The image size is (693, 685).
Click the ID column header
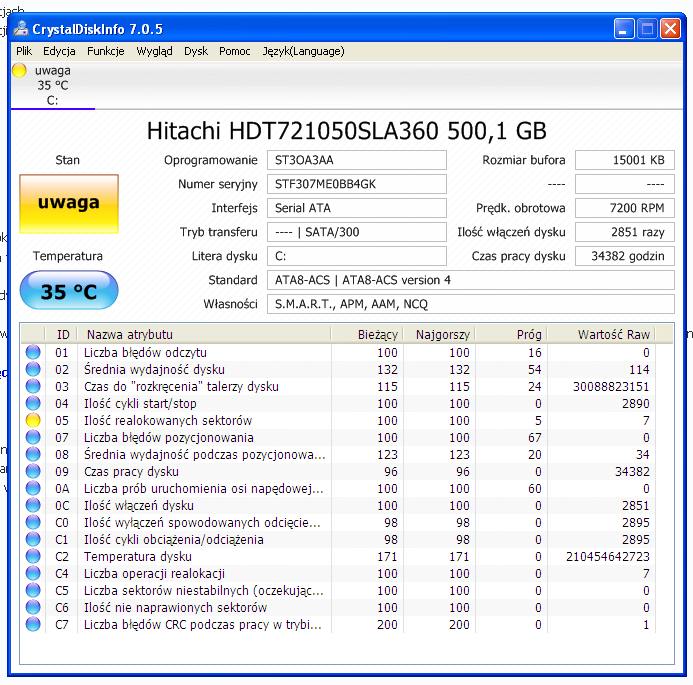pos(61,335)
